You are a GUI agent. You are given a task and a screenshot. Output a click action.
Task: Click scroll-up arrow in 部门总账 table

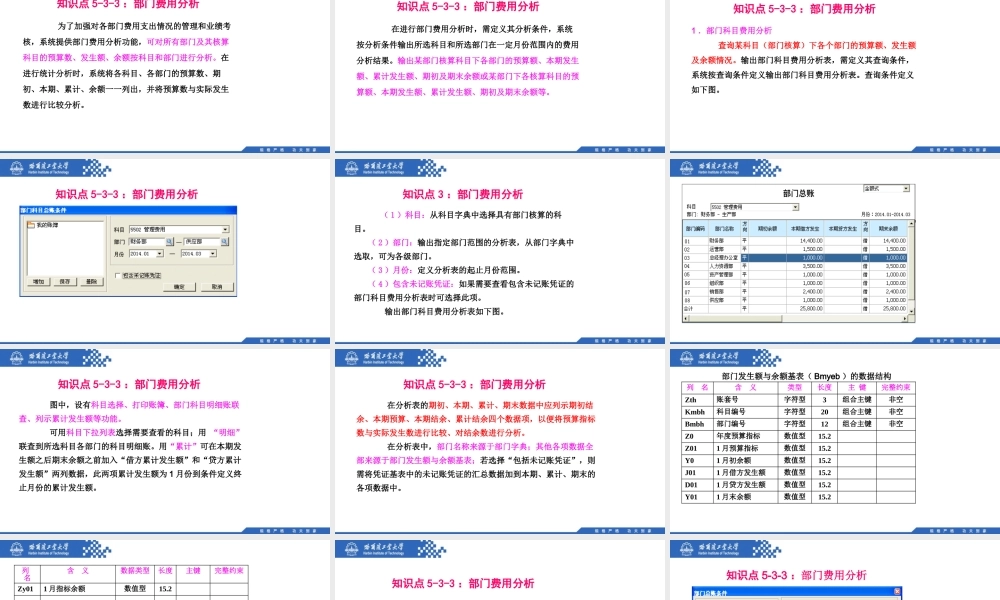point(911,223)
